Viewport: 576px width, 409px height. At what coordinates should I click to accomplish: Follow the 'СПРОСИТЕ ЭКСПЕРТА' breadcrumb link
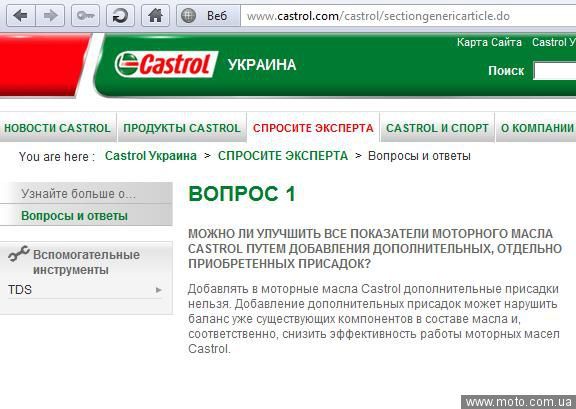pos(283,156)
